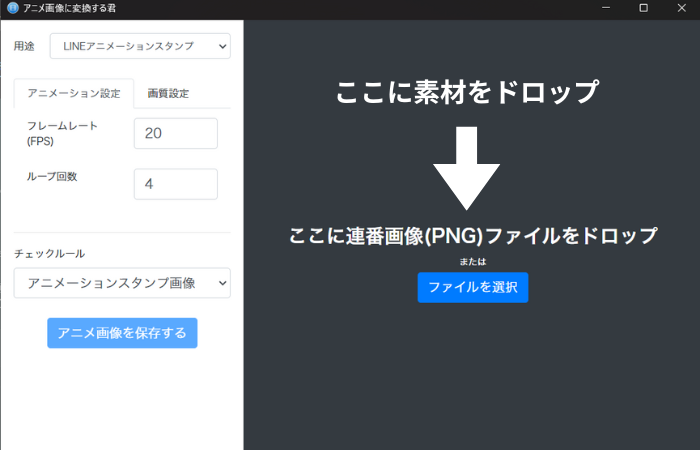Switch to the 画質設定 tab
This screenshot has width=700, height=450.
168,93
